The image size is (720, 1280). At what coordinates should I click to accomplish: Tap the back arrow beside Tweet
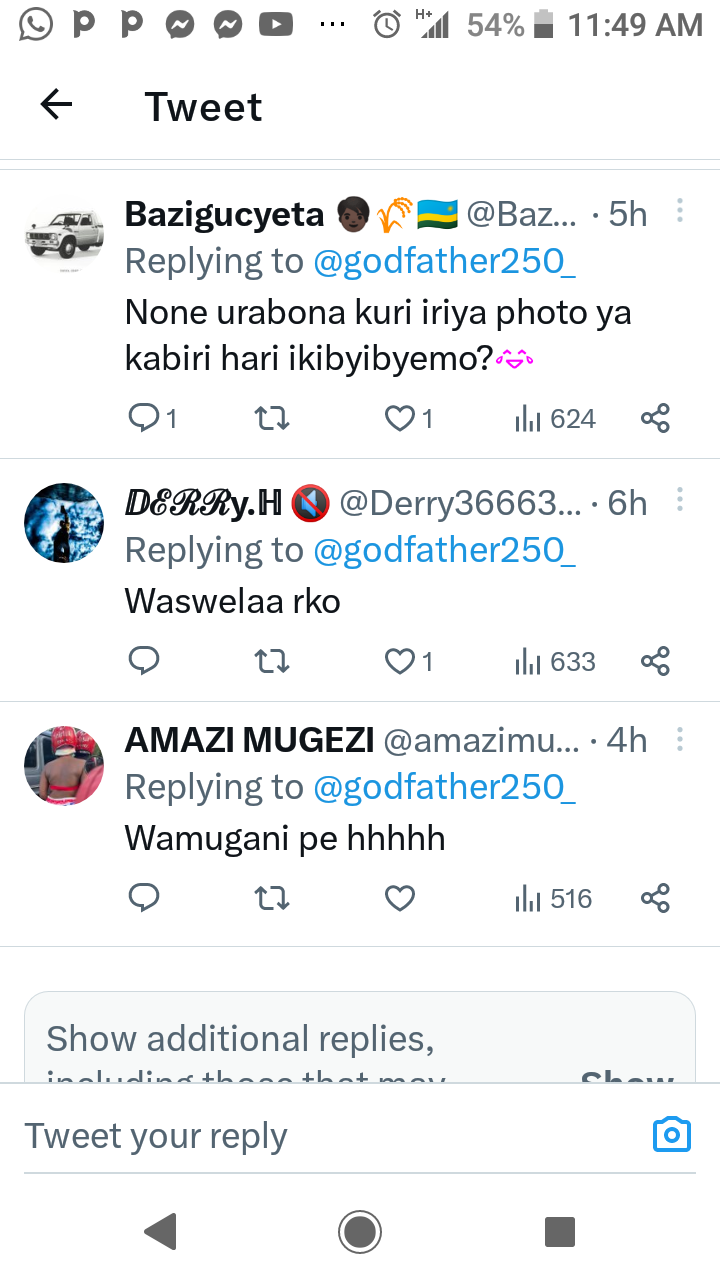(x=56, y=105)
